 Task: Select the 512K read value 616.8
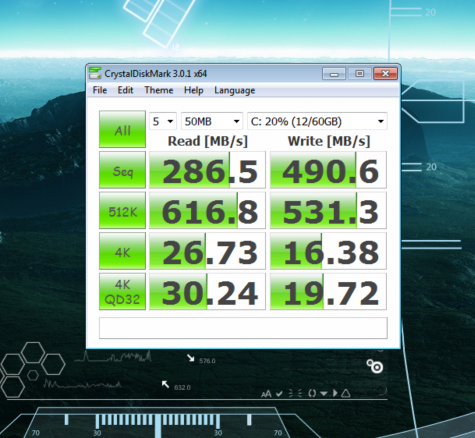[x=207, y=210]
